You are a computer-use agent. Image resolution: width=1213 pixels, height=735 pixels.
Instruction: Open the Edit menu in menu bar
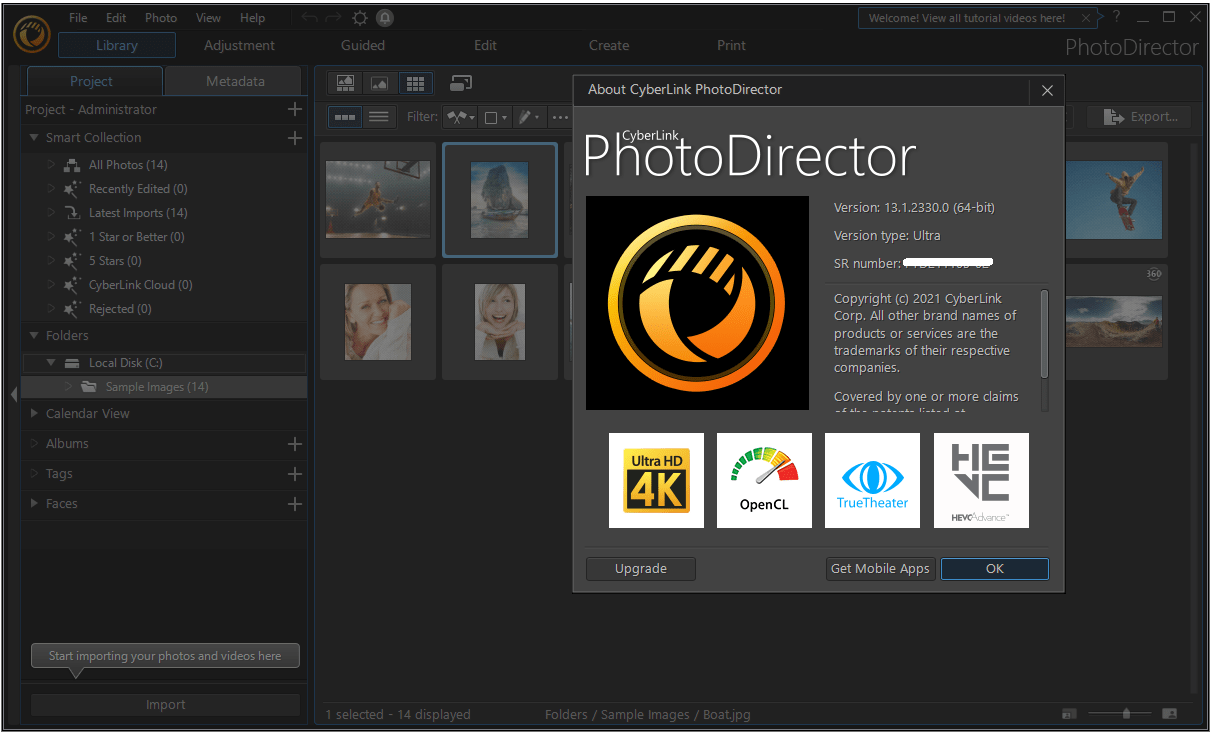116,18
